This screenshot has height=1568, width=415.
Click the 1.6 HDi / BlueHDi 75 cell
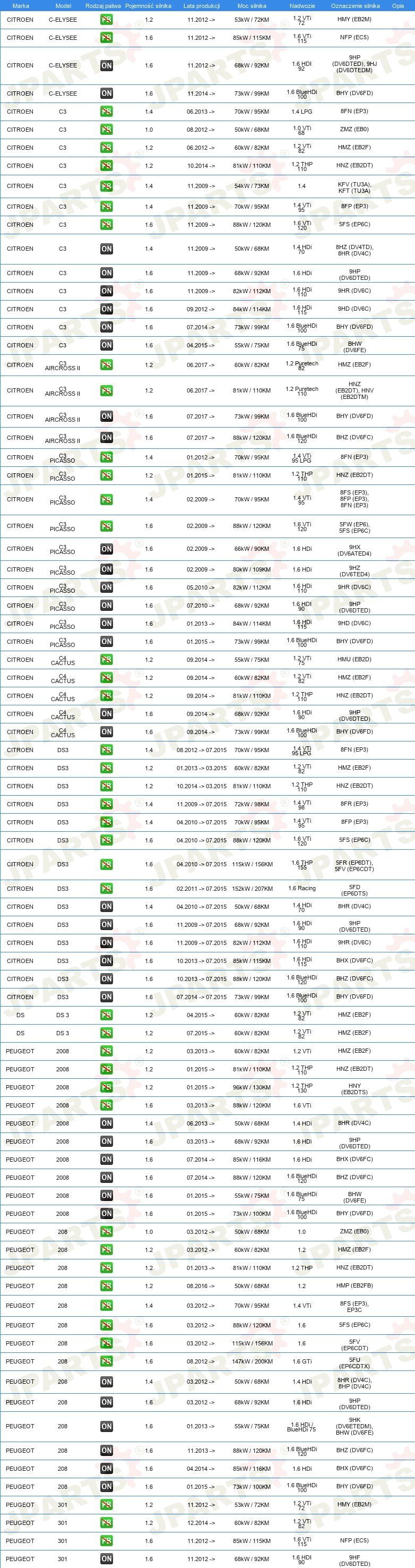302,1427
